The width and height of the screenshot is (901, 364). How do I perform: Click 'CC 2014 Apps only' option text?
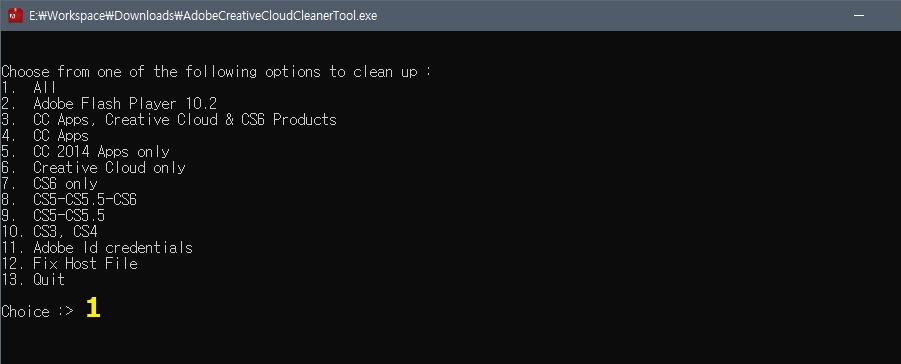tap(101, 152)
